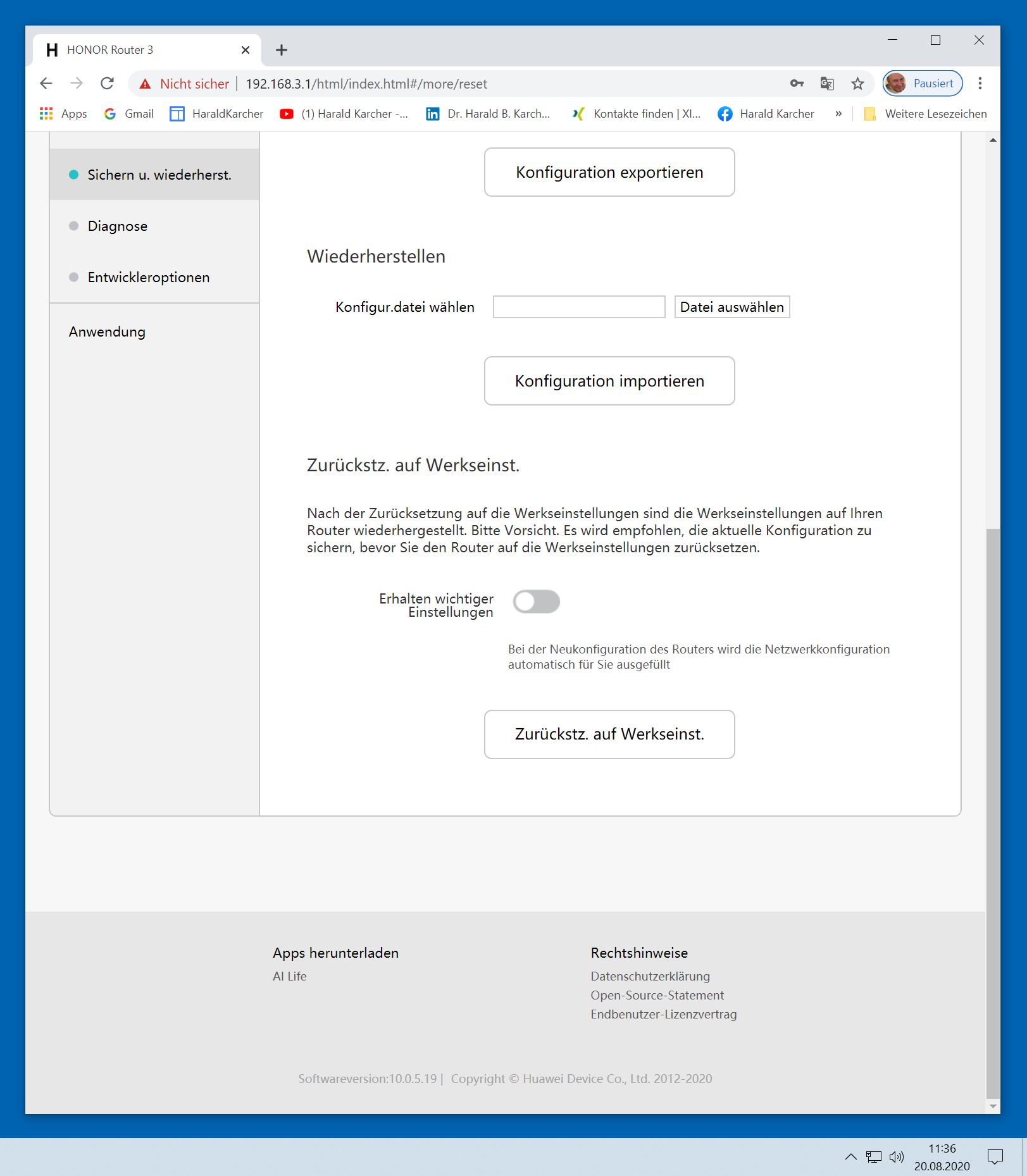Image resolution: width=1027 pixels, height=1176 pixels.
Task: Open the Diagnose sidebar item
Action: click(x=154, y=226)
